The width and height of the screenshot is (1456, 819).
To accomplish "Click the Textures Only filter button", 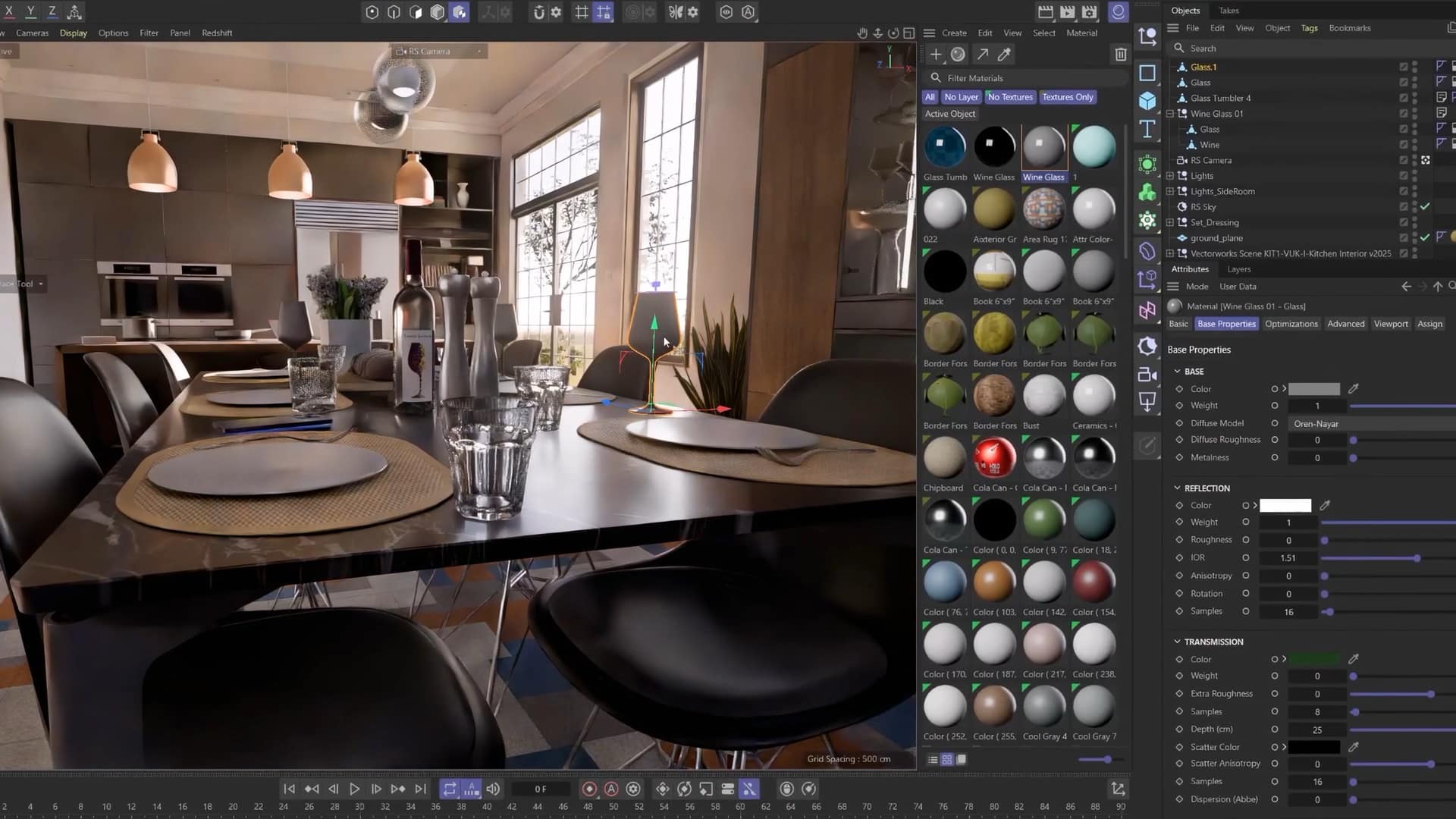I will point(1067,97).
